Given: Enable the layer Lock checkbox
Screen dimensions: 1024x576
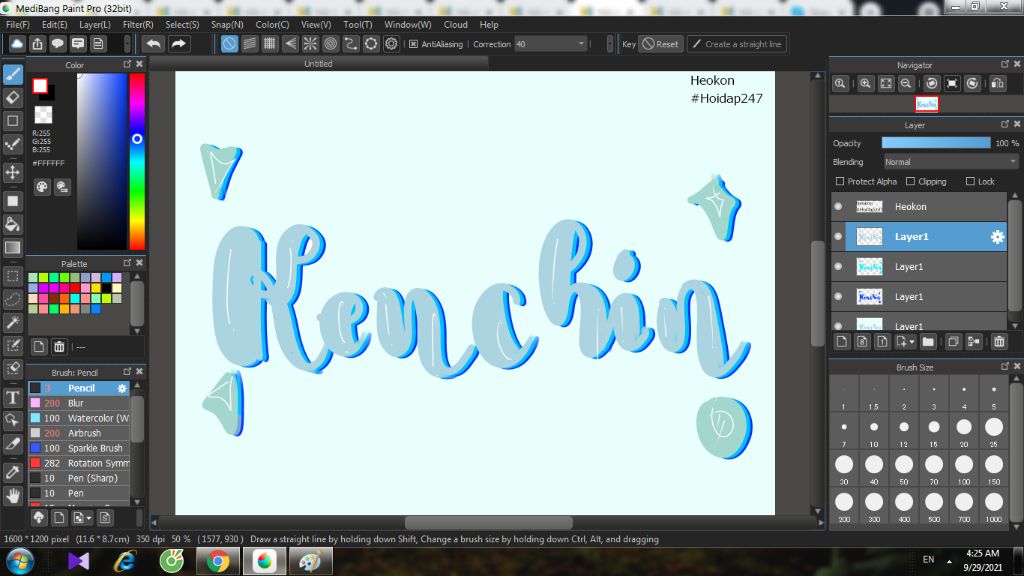Looking at the screenshot, I should point(970,182).
